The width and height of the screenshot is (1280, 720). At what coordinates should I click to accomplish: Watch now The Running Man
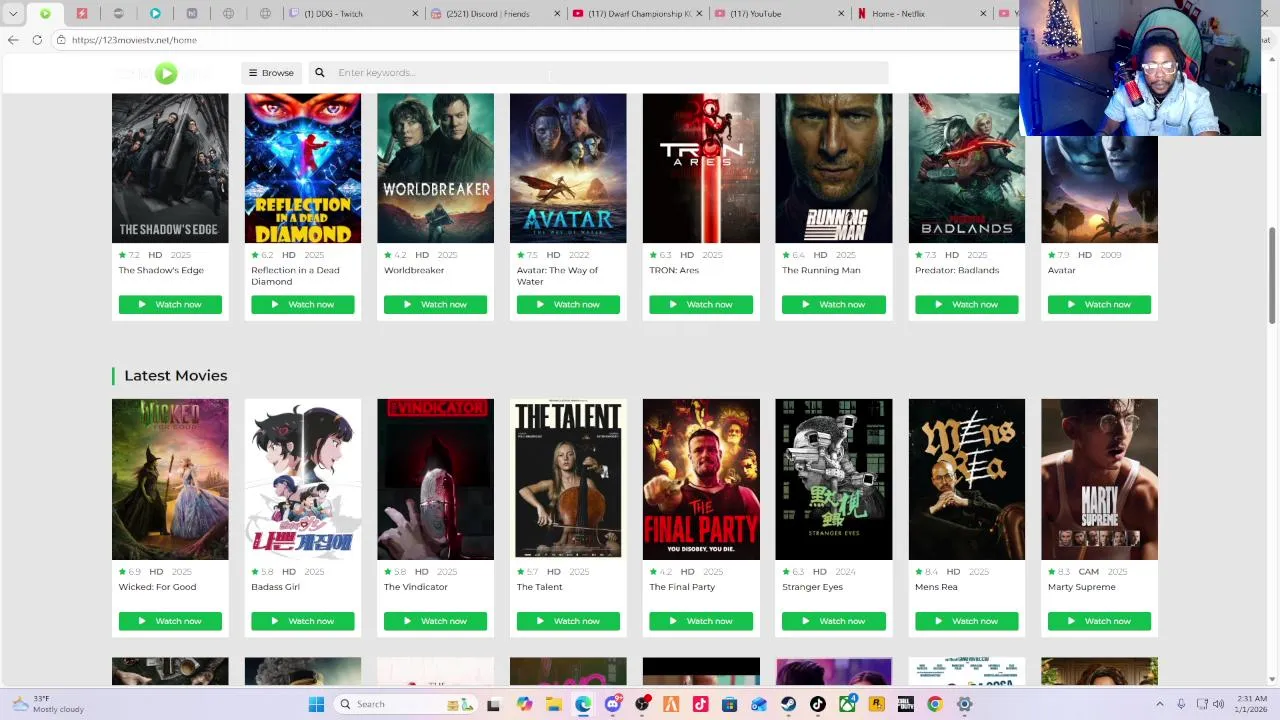(x=834, y=304)
